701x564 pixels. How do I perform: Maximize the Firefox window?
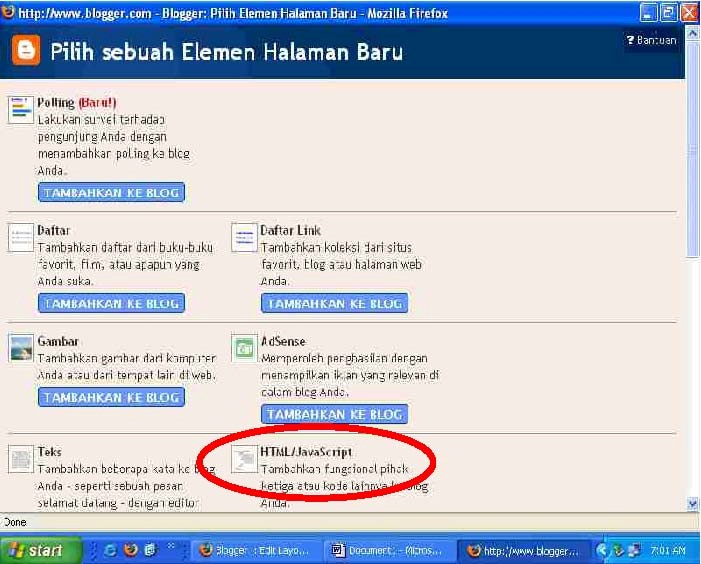pyautogui.click(x=668, y=13)
